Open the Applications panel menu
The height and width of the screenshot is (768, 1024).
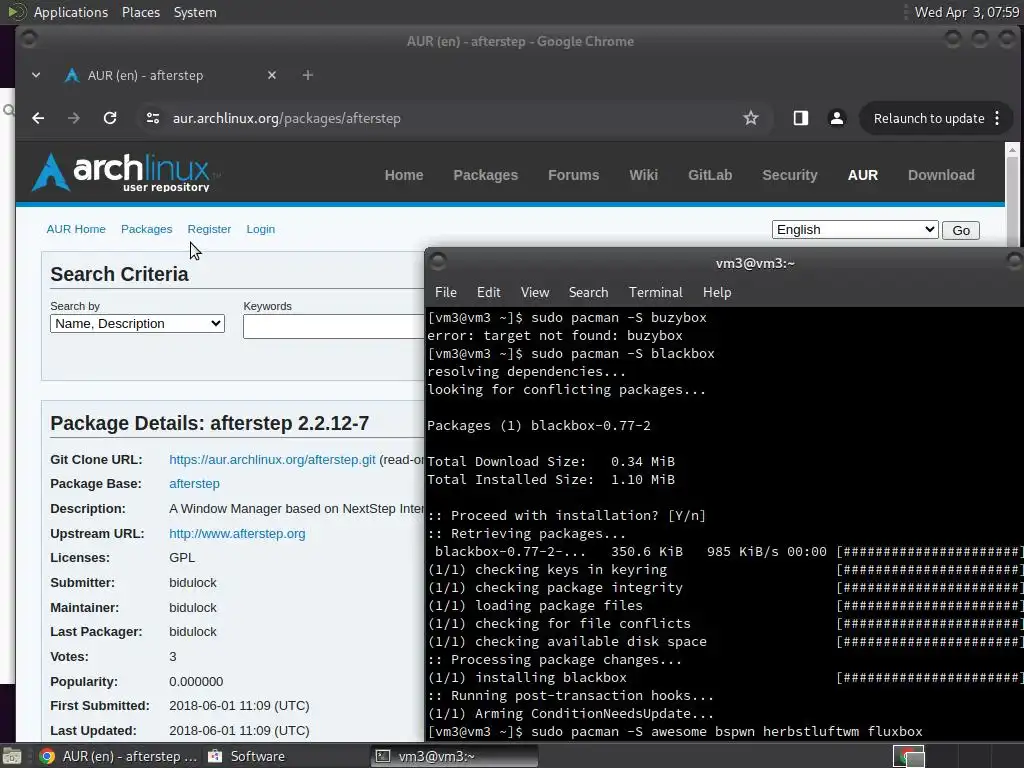point(71,12)
